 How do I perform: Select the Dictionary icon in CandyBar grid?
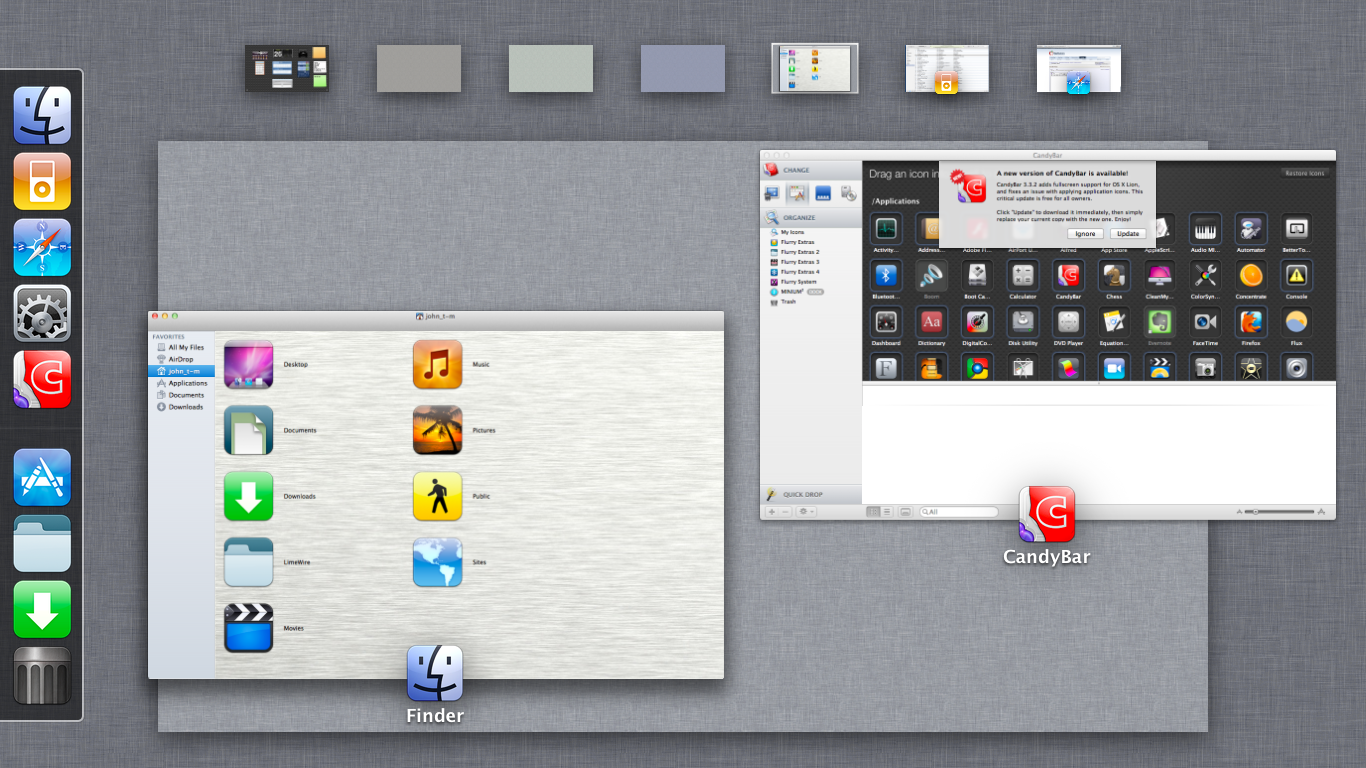pyautogui.click(x=931, y=322)
